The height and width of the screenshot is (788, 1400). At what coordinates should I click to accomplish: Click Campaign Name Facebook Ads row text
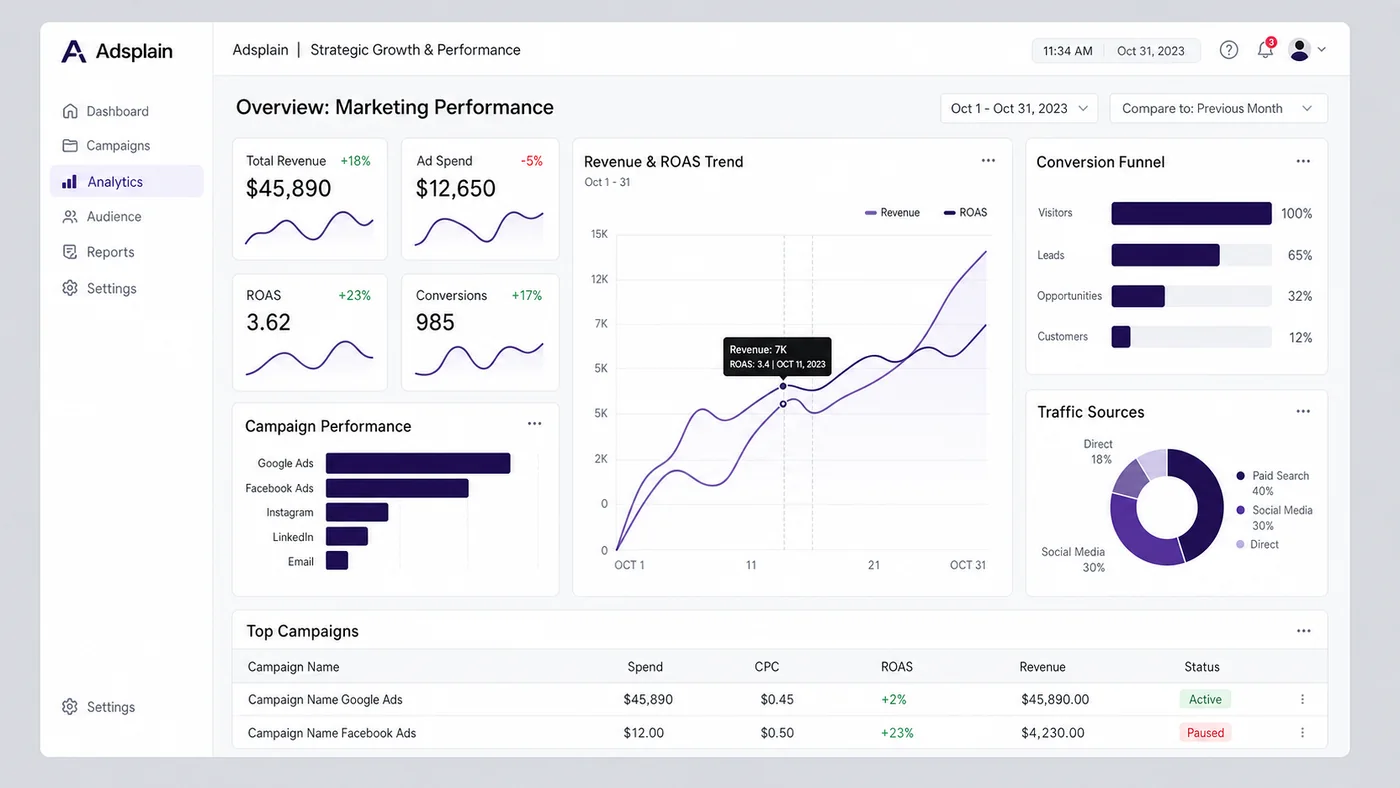coord(332,733)
